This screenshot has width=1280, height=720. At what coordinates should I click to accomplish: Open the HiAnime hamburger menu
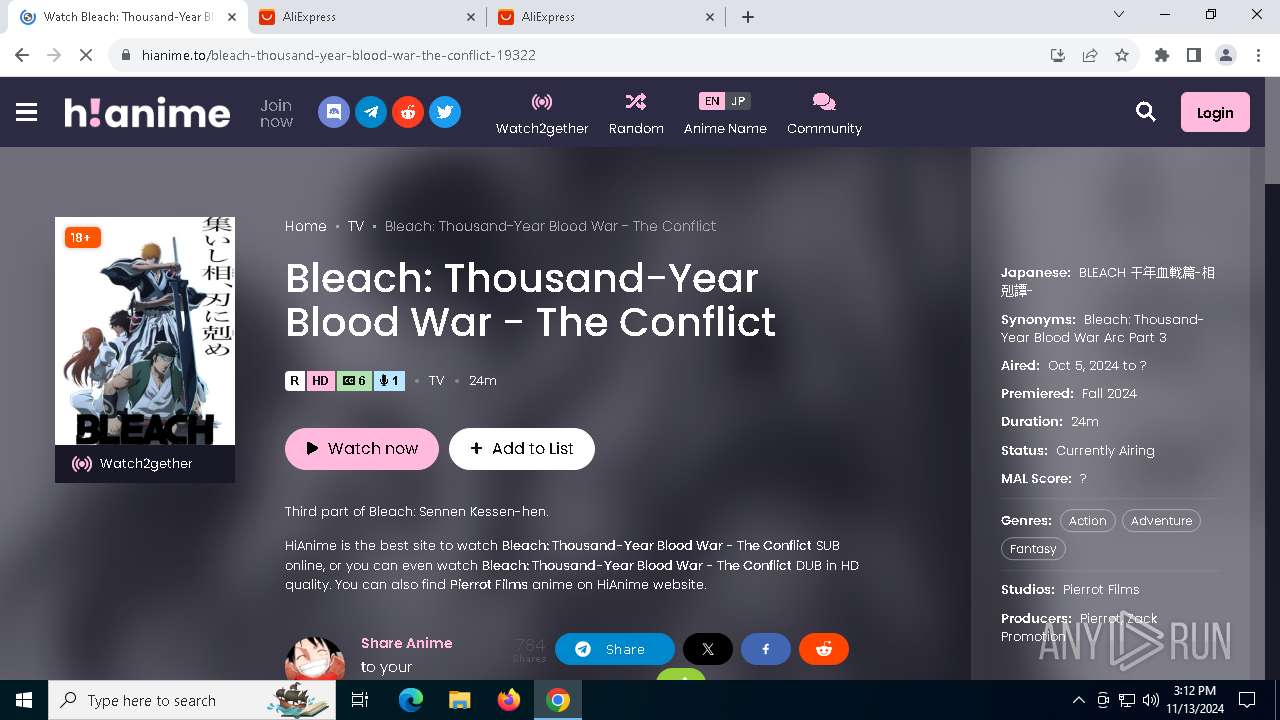[x=26, y=112]
